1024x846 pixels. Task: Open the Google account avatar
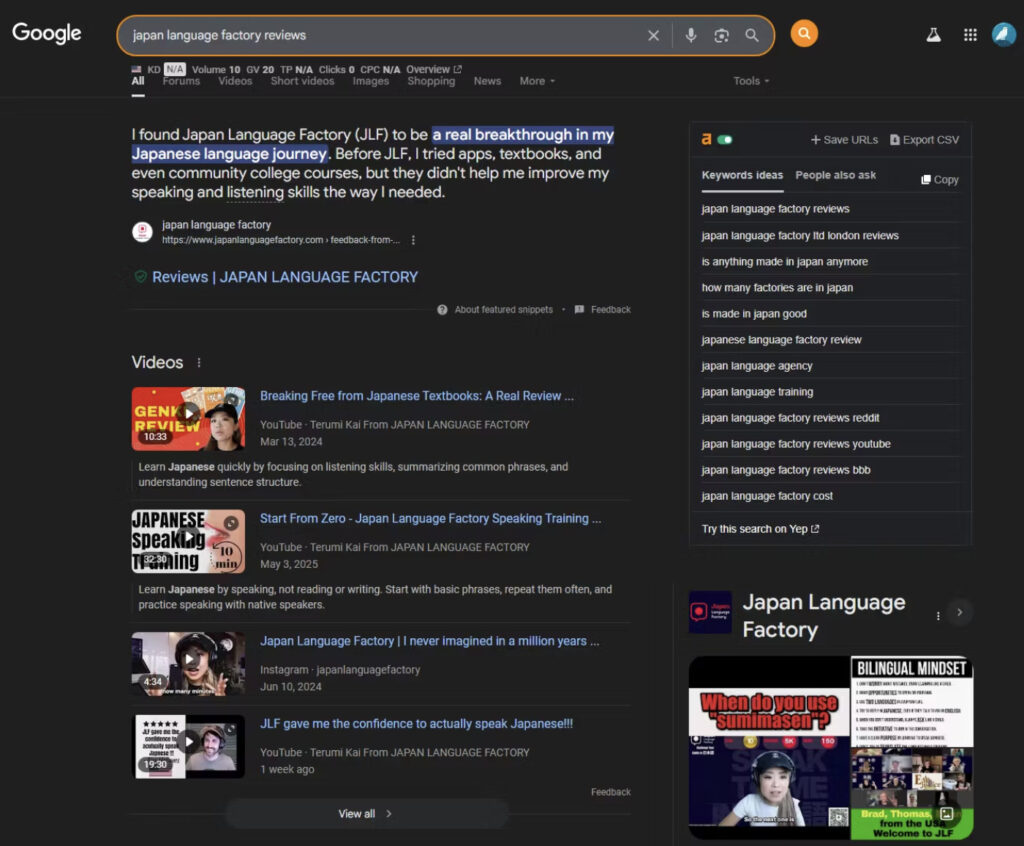(x=1004, y=34)
